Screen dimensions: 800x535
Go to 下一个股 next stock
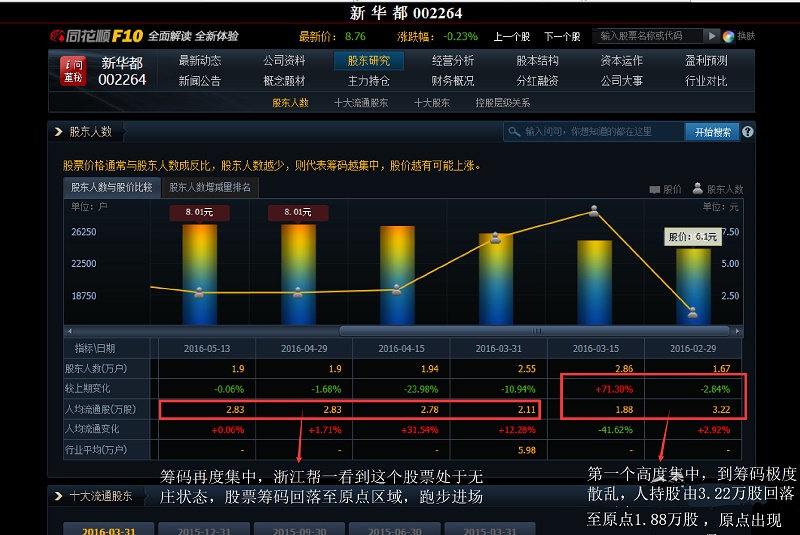[562, 36]
